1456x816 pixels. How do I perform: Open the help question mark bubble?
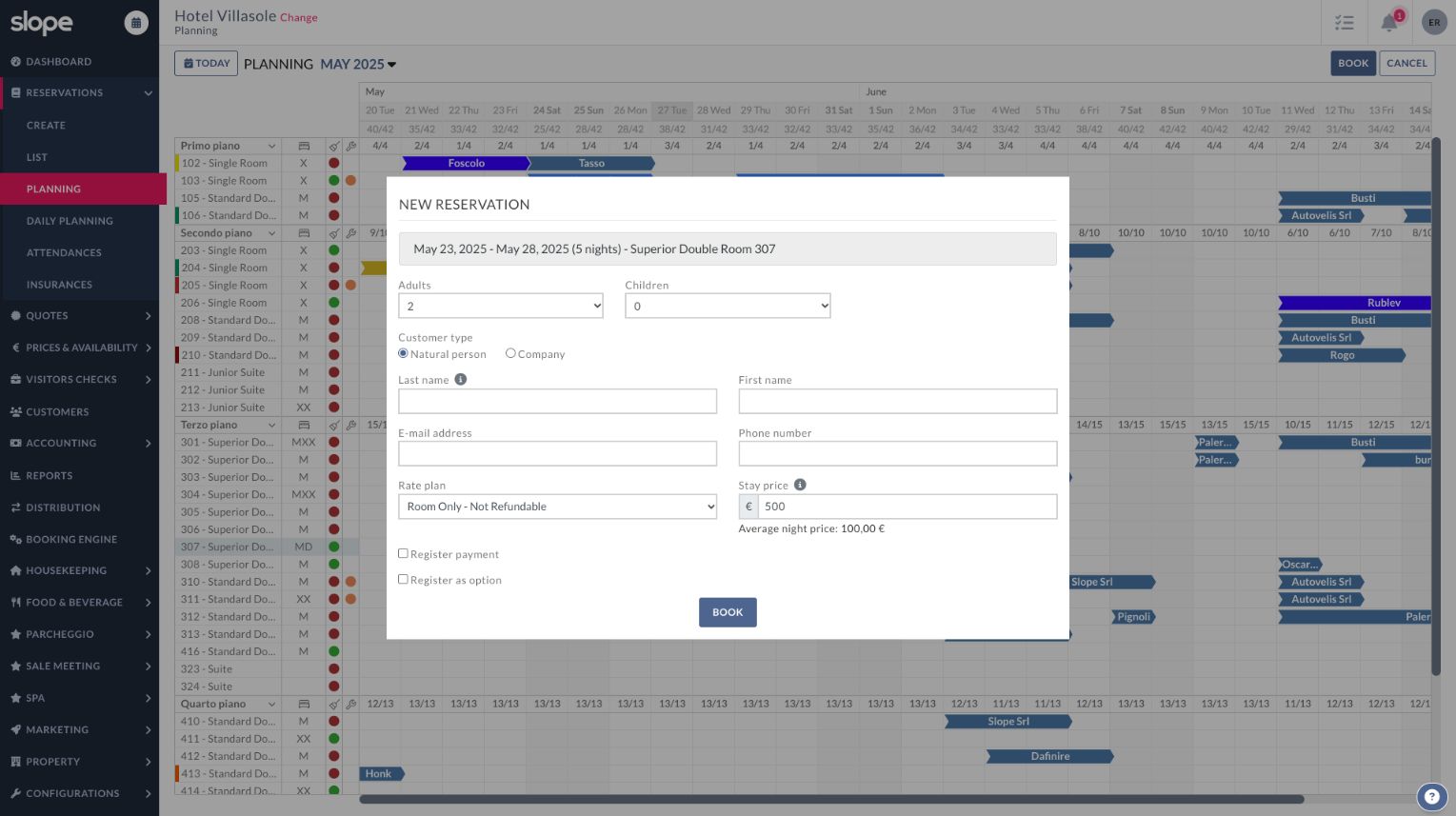pos(1431,797)
